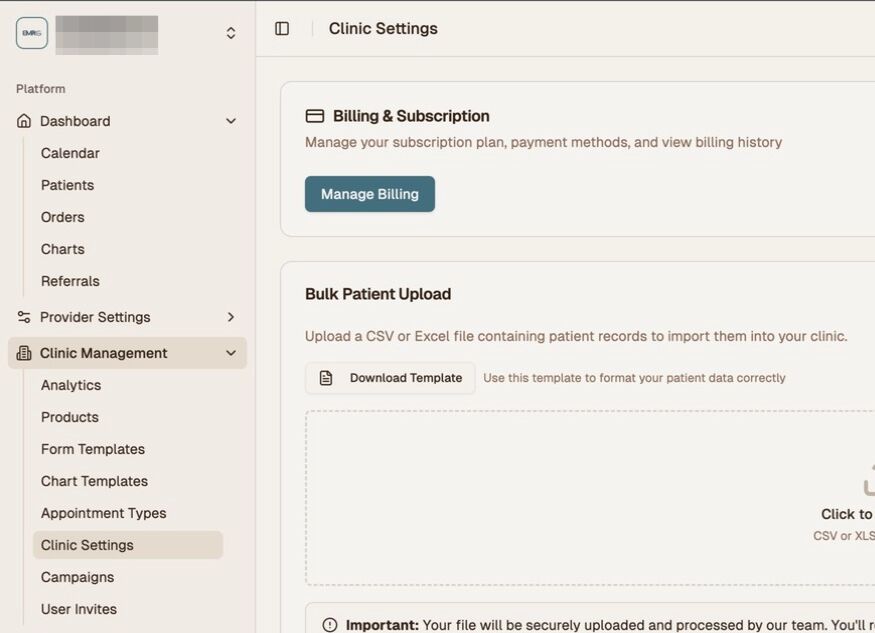875x633 pixels.
Task: Open Appointment Types page
Action: coord(104,513)
